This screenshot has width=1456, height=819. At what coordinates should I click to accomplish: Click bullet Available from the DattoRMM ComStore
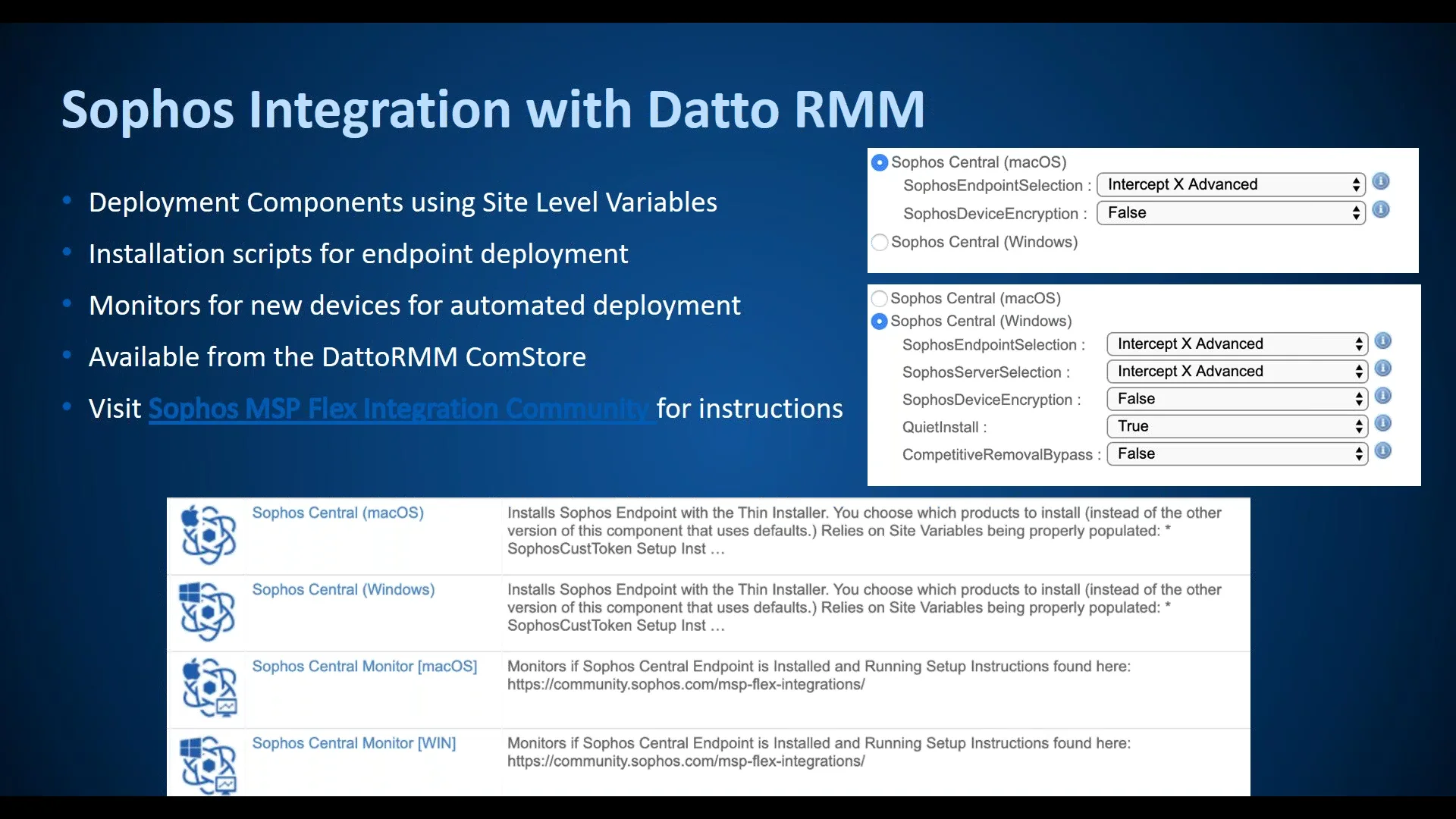tap(337, 357)
